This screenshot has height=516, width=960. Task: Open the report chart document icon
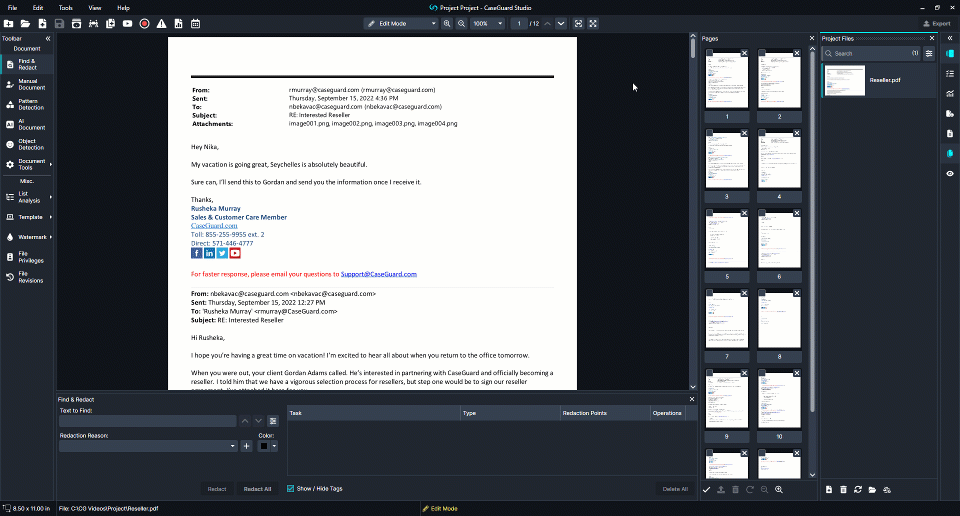click(178, 24)
